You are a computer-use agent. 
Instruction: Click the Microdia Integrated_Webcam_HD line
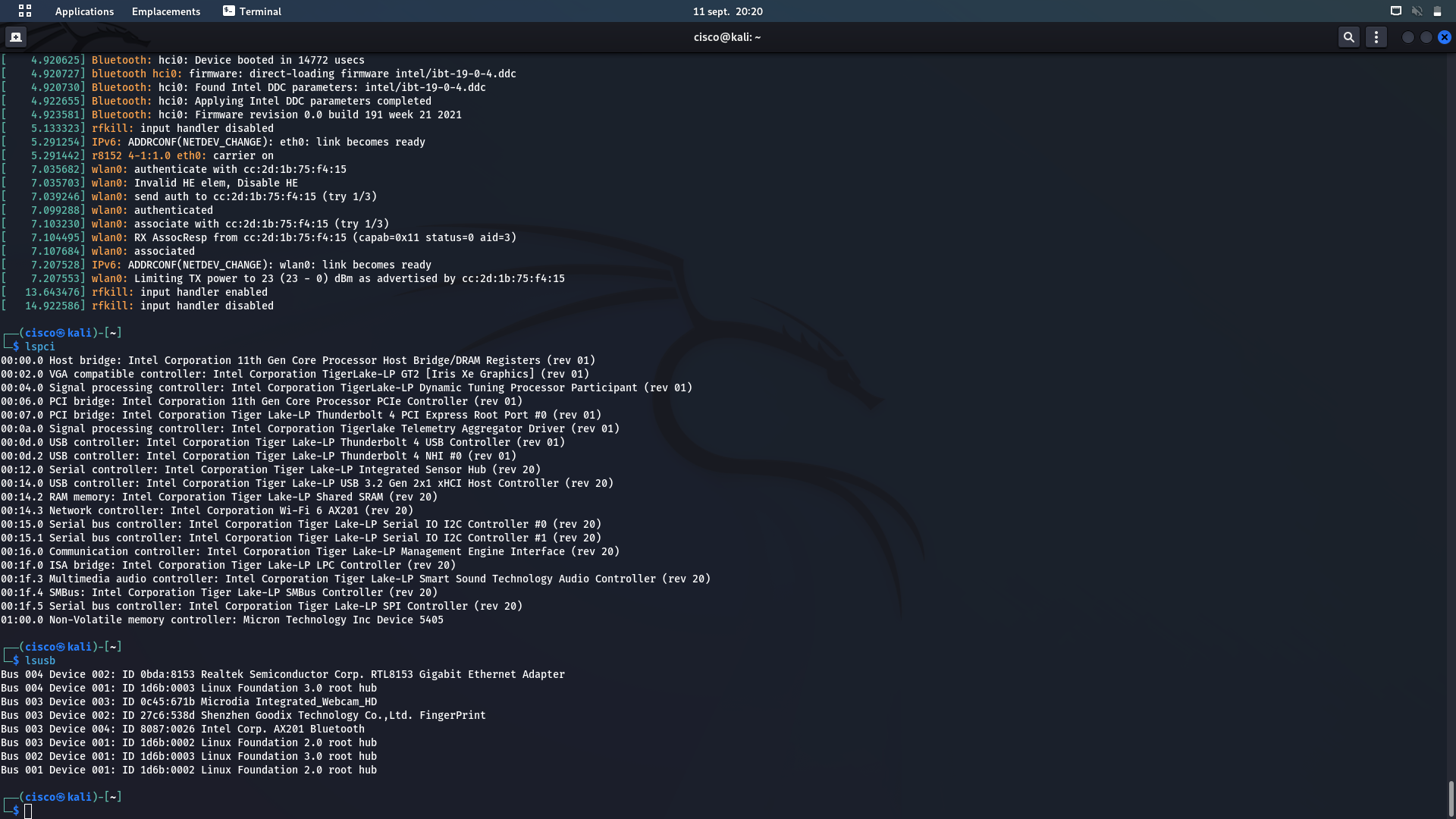click(x=189, y=701)
